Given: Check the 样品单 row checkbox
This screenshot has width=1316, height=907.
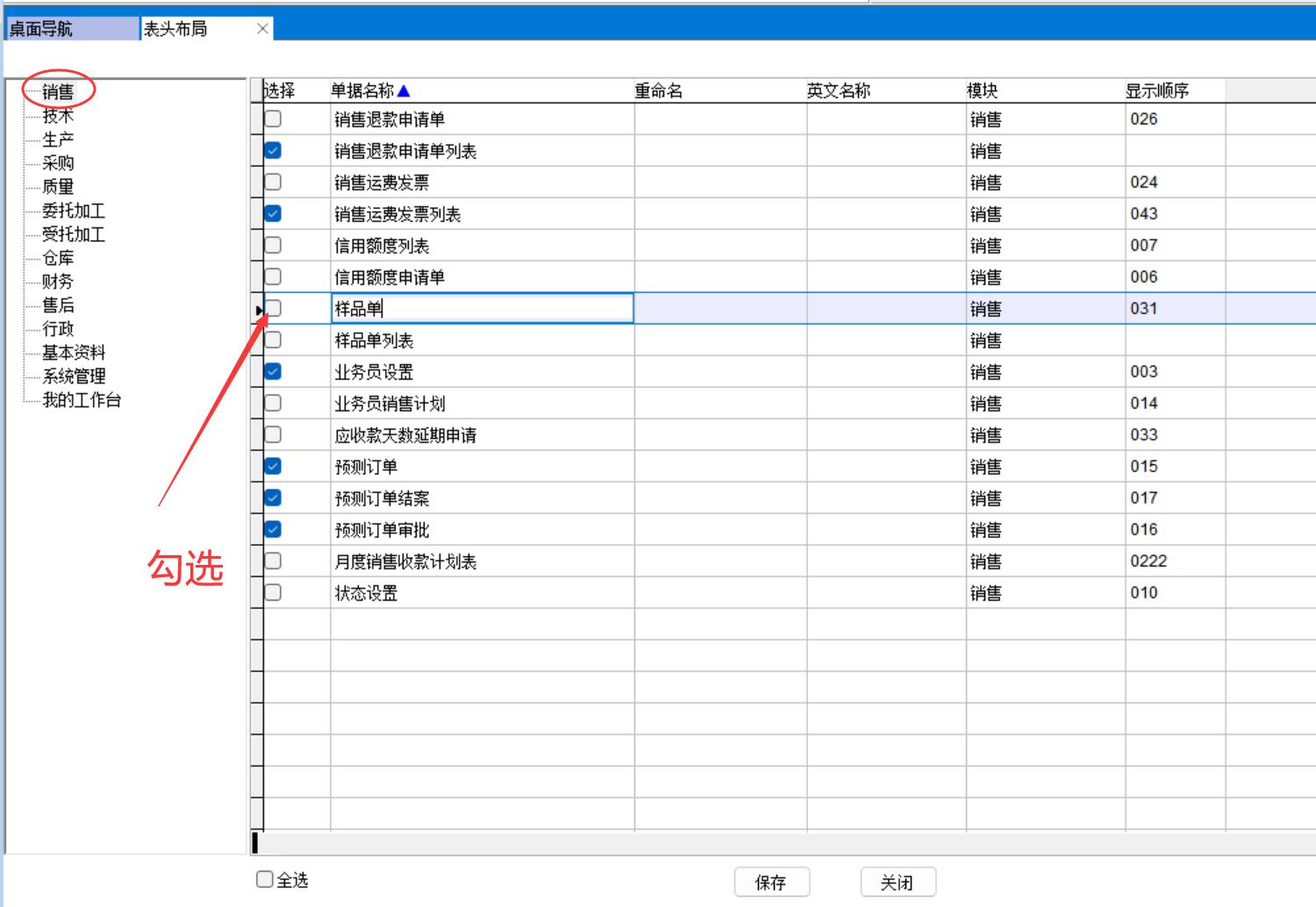Looking at the screenshot, I should [x=274, y=308].
